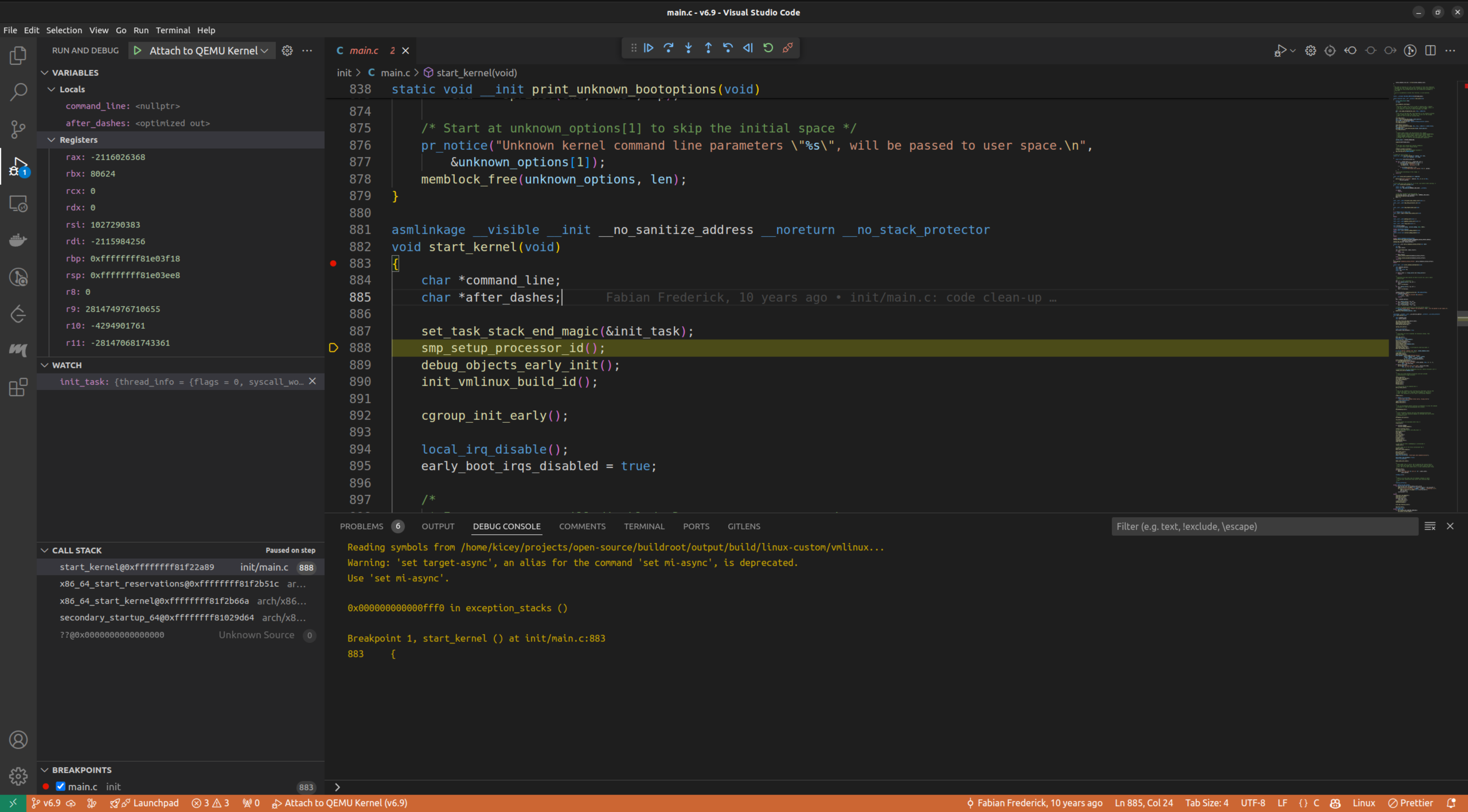Screen dimensions: 1468x812
Task: Click the GitLens file annotations icon
Action: [x=1410, y=51]
